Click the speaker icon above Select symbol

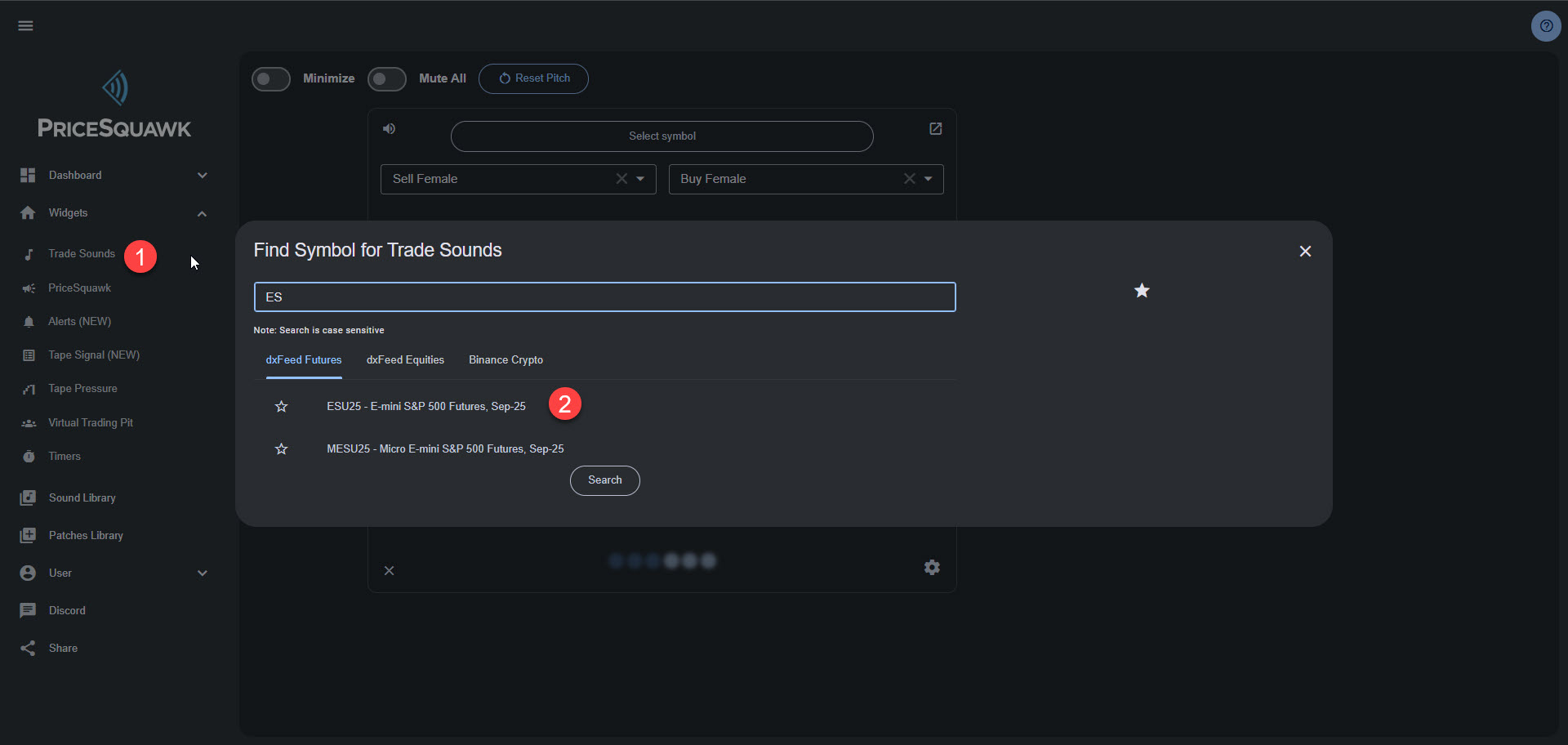pyautogui.click(x=389, y=128)
